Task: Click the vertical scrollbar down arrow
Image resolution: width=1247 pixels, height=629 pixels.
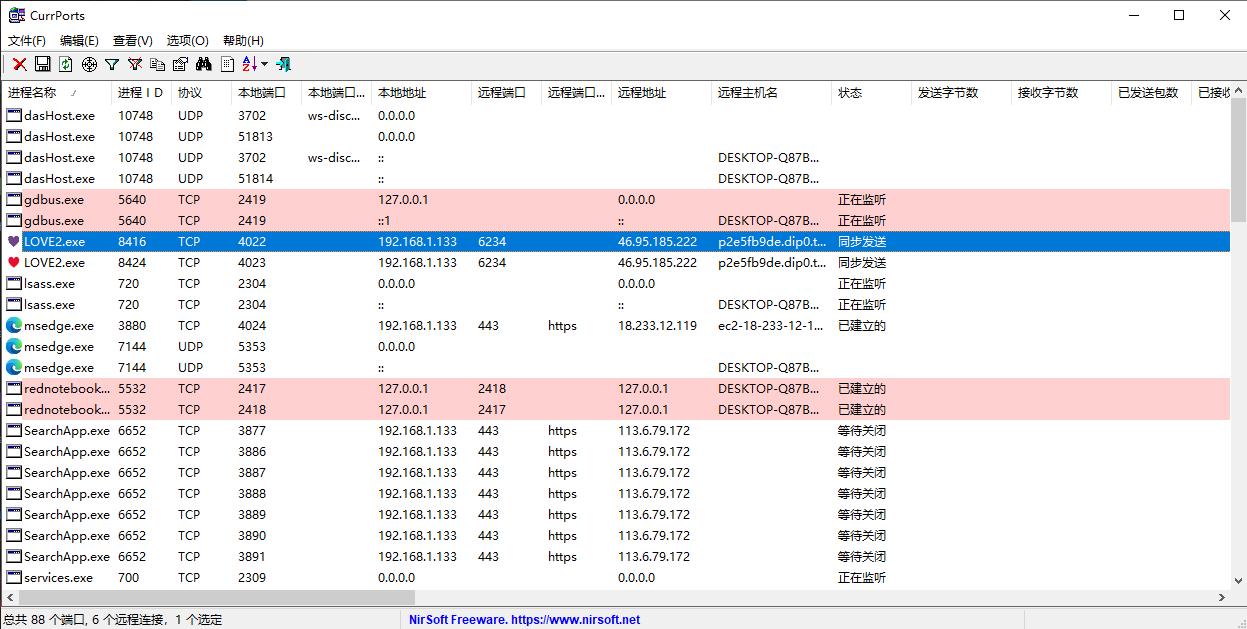Action: 1238,581
